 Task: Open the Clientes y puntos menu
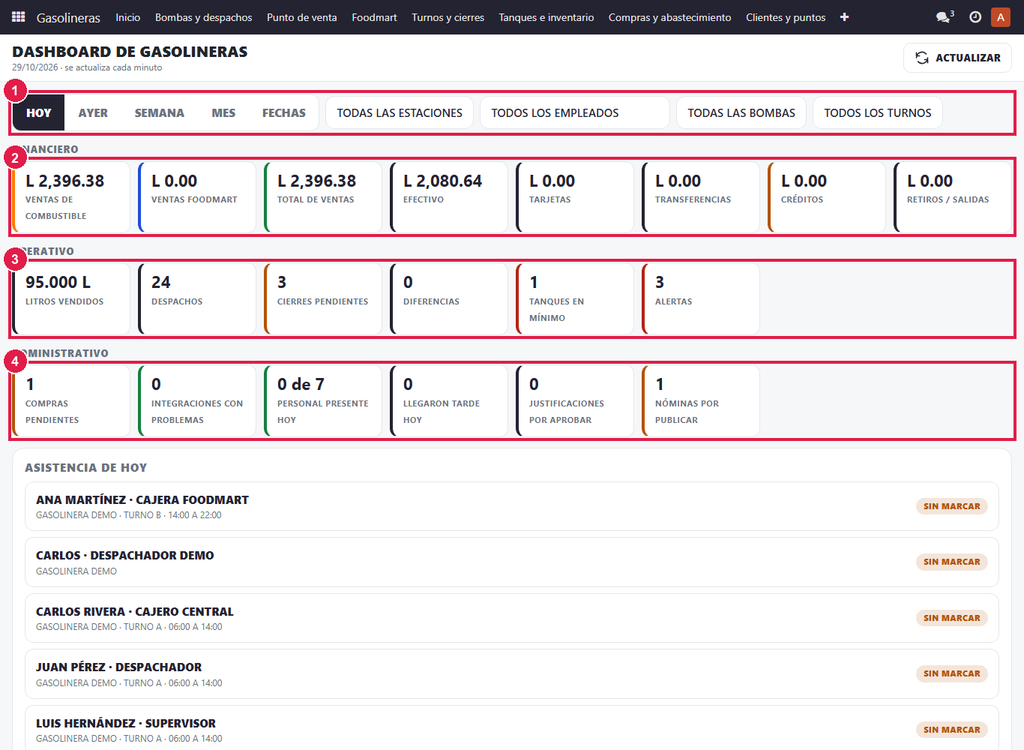[x=786, y=18]
